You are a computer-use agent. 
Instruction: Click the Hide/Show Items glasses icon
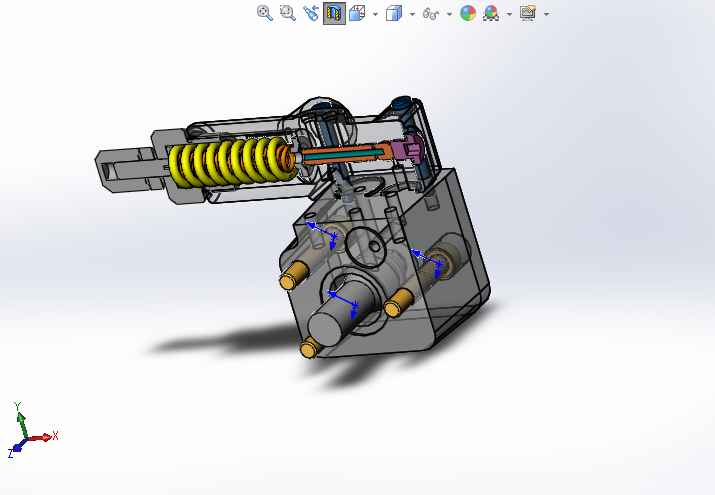431,14
